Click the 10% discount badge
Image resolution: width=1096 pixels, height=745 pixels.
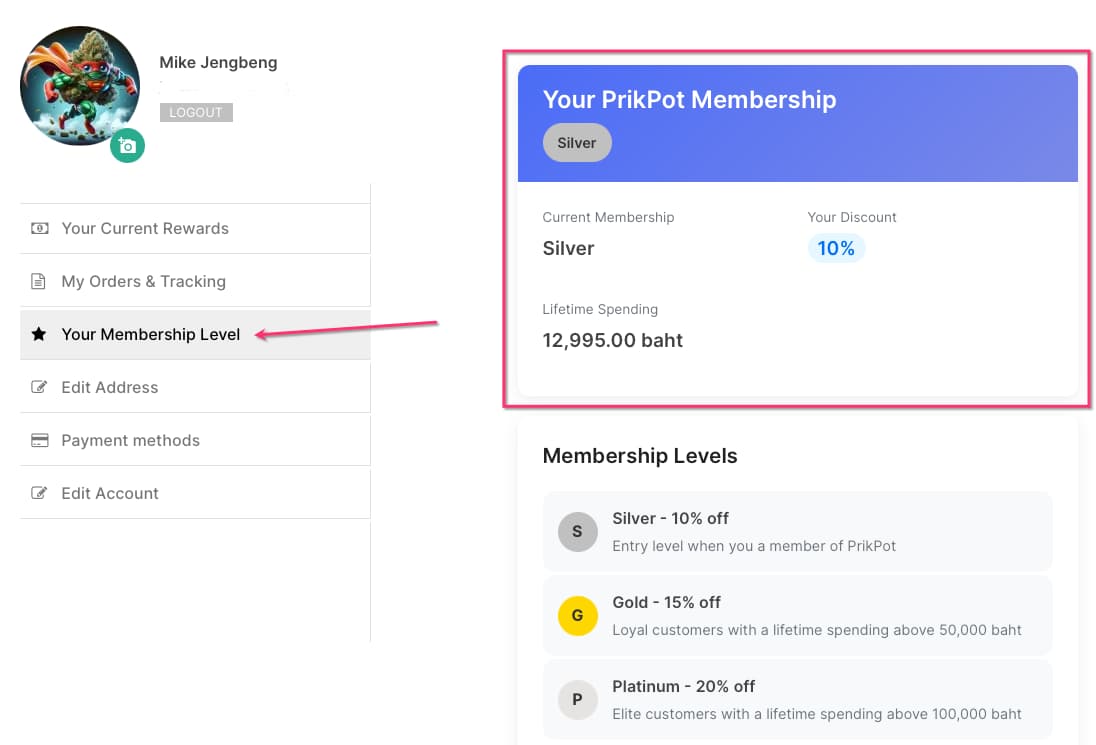[836, 248]
